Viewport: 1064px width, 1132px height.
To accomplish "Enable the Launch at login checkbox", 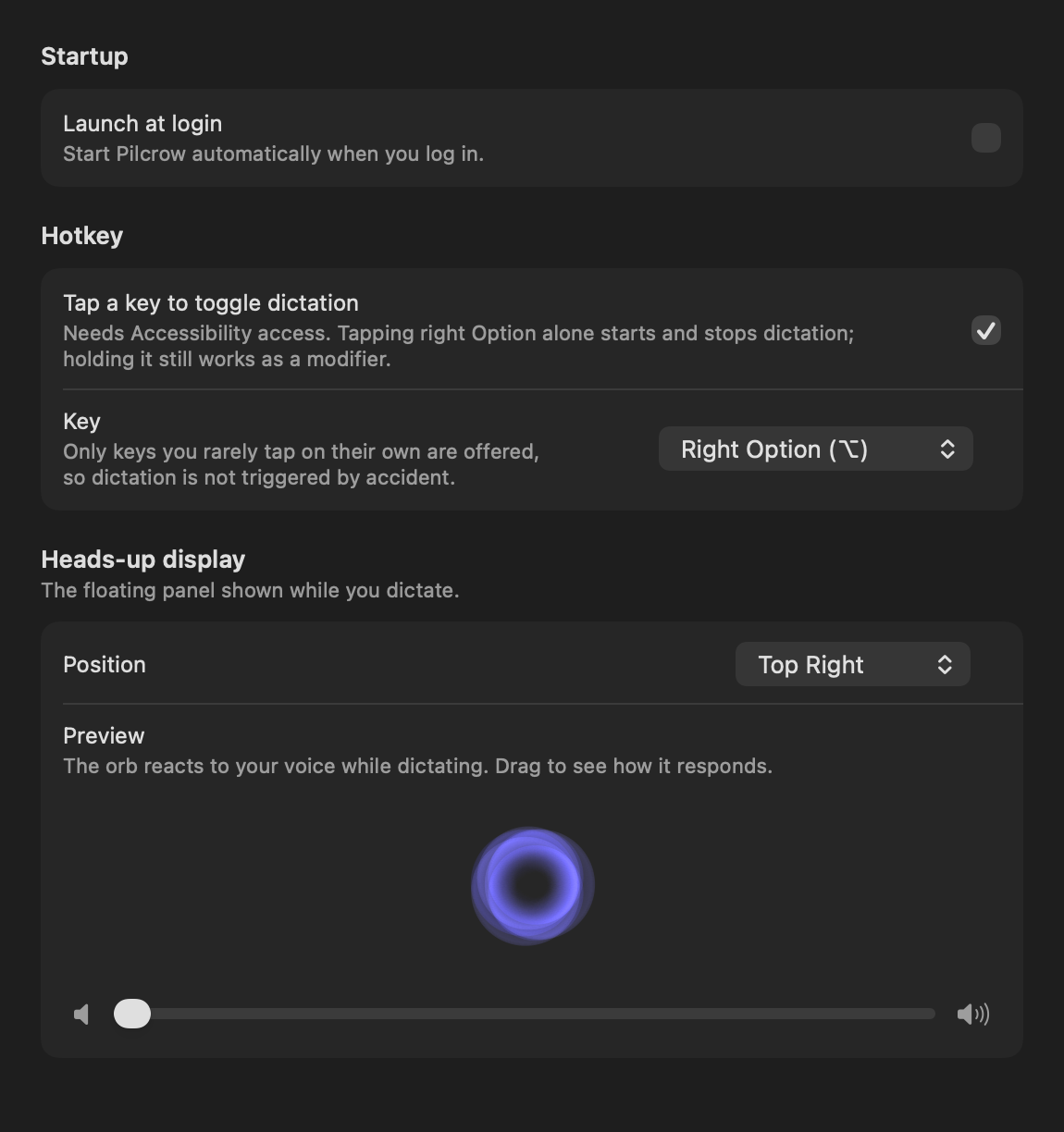I will coord(986,138).
